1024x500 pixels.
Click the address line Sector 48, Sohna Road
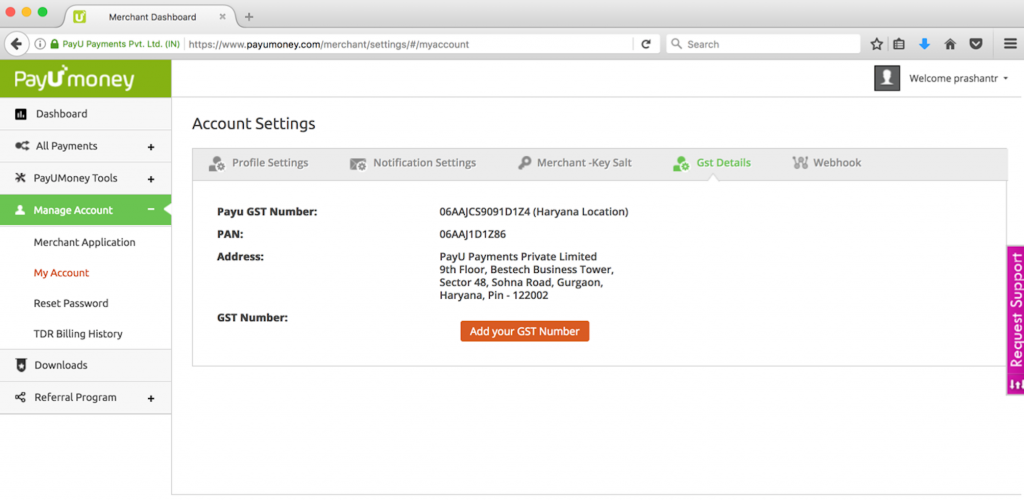(521, 283)
